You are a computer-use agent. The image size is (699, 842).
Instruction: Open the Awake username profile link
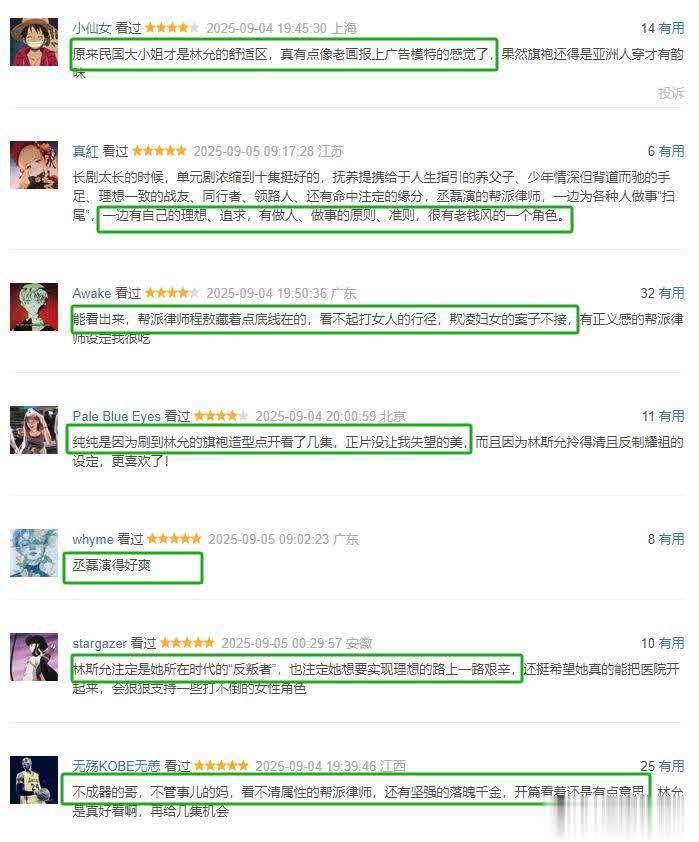(92, 293)
